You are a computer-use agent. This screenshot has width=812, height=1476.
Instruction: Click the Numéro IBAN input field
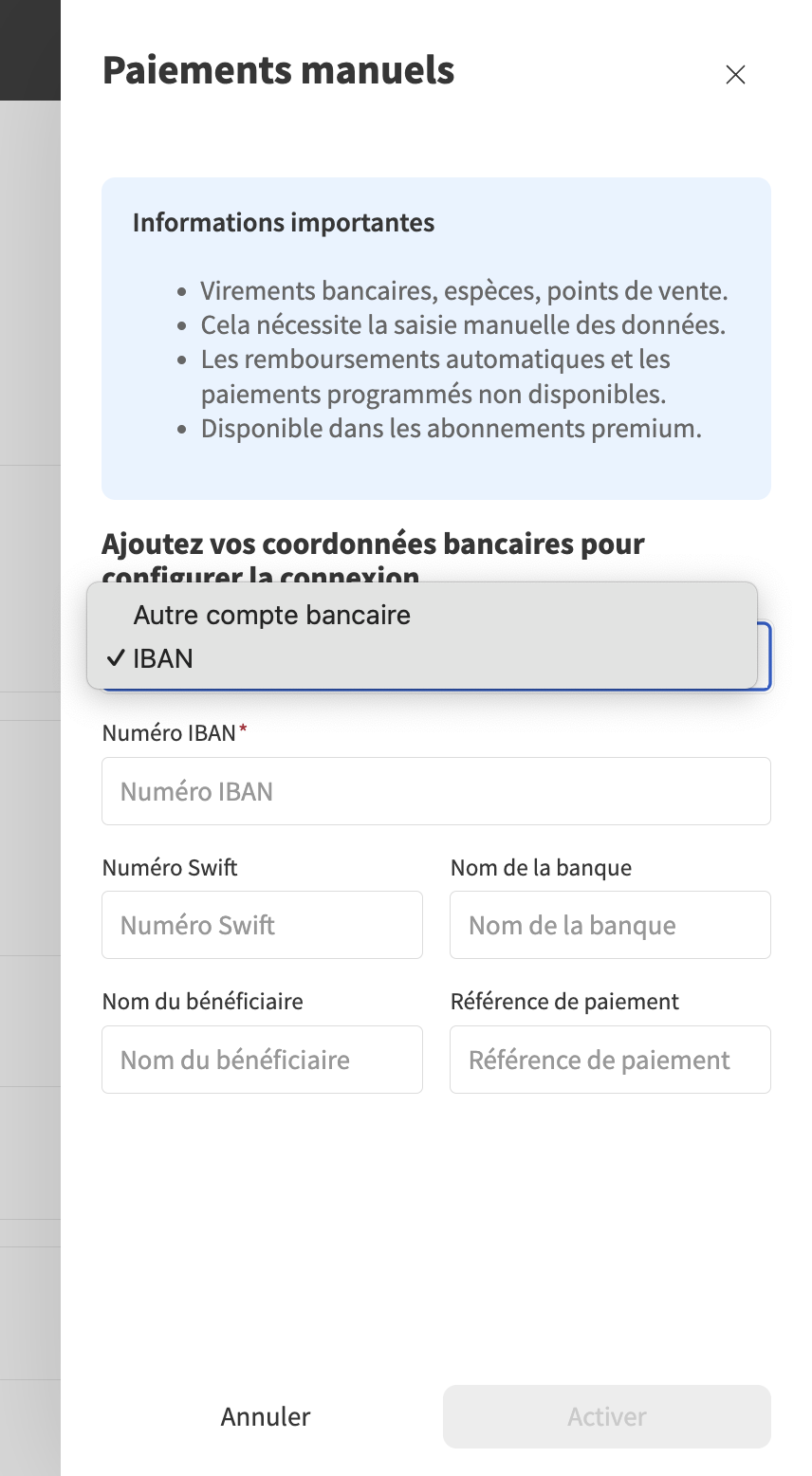click(435, 791)
